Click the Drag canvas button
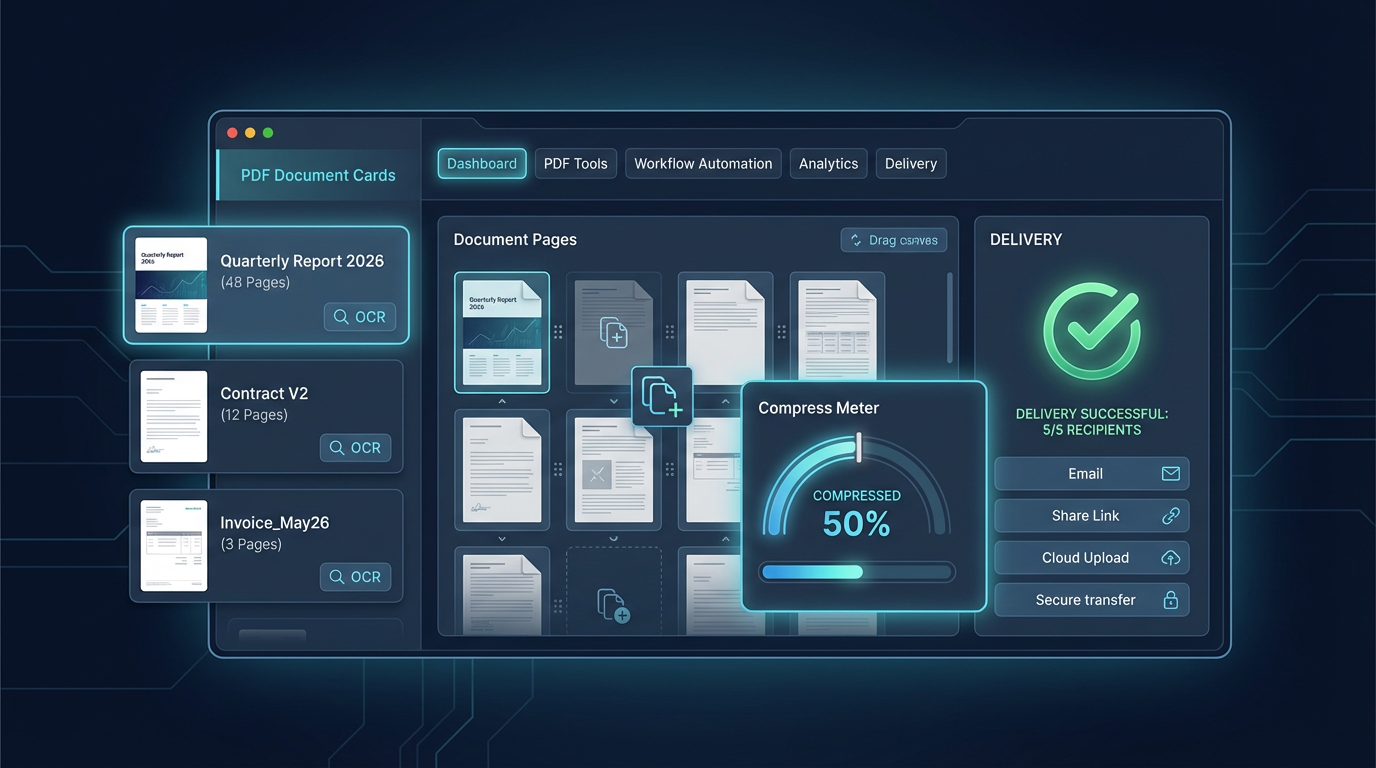 [893, 240]
